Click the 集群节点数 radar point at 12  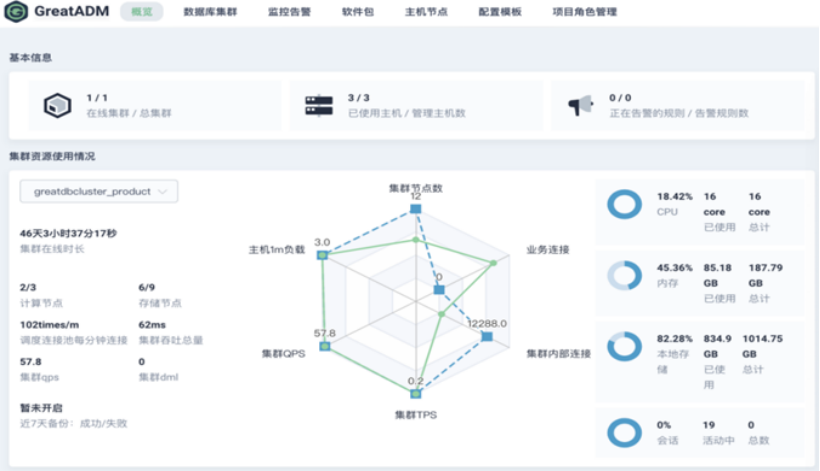pyautogui.click(x=415, y=209)
